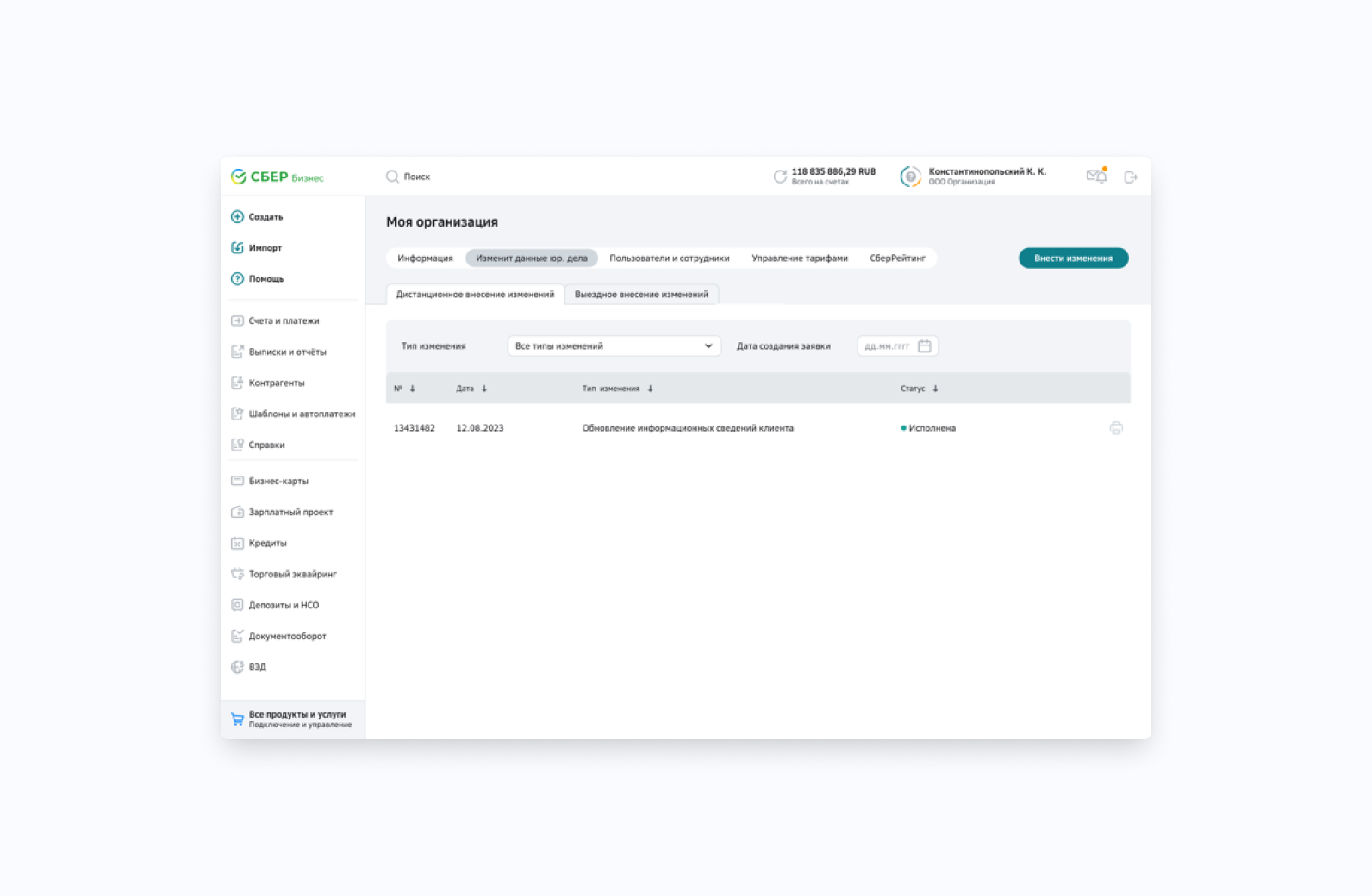The height and width of the screenshot is (896, 1372).
Task: Click the Торговый эквайринг icon
Action: coord(237,574)
